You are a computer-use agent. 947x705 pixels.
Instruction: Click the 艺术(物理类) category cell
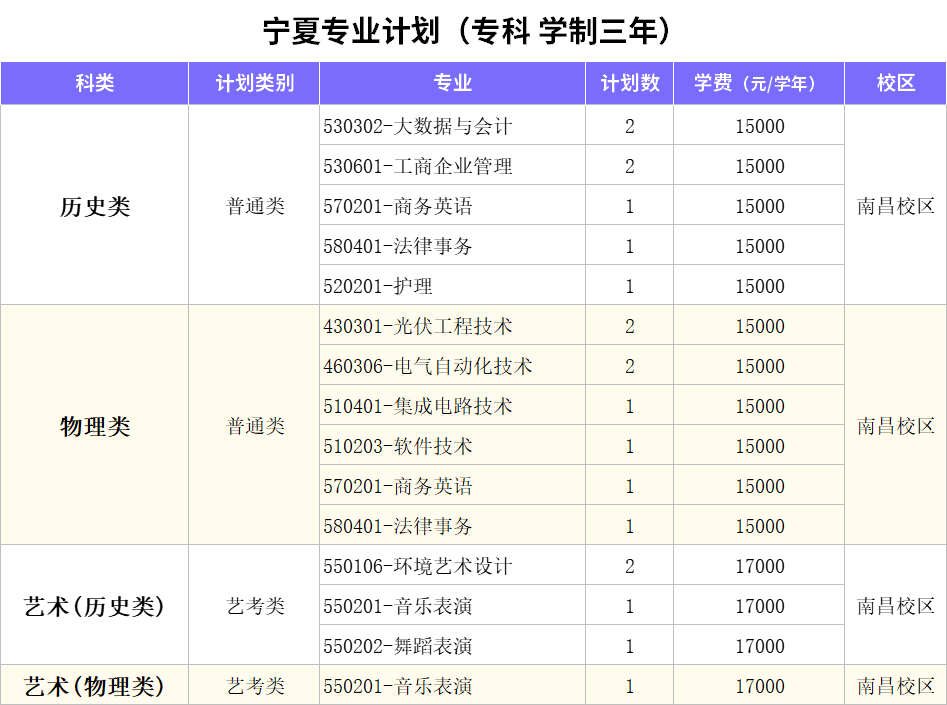[x=95, y=686]
